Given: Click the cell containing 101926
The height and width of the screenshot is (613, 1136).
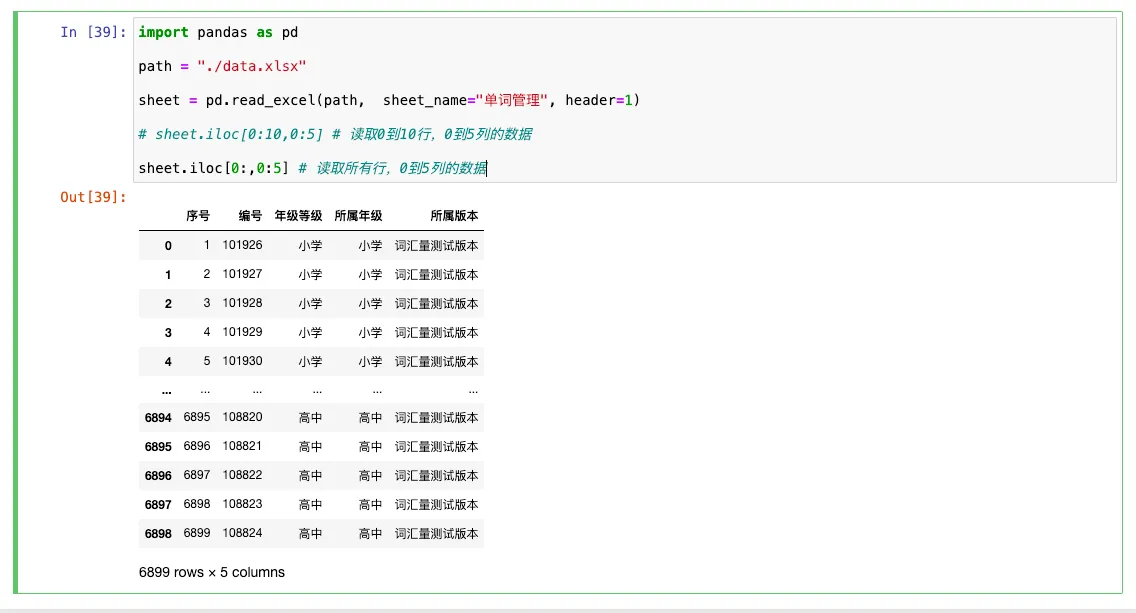Looking at the screenshot, I should [x=242, y=245].
